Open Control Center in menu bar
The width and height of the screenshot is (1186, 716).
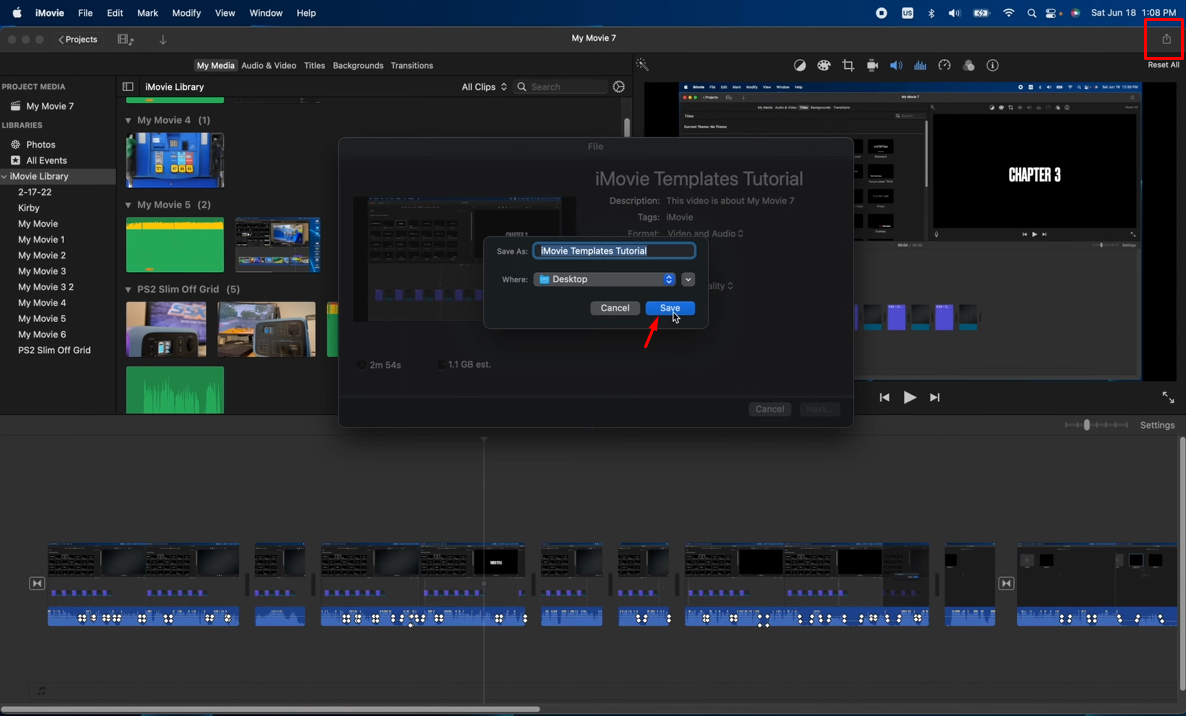[1051, 13]
